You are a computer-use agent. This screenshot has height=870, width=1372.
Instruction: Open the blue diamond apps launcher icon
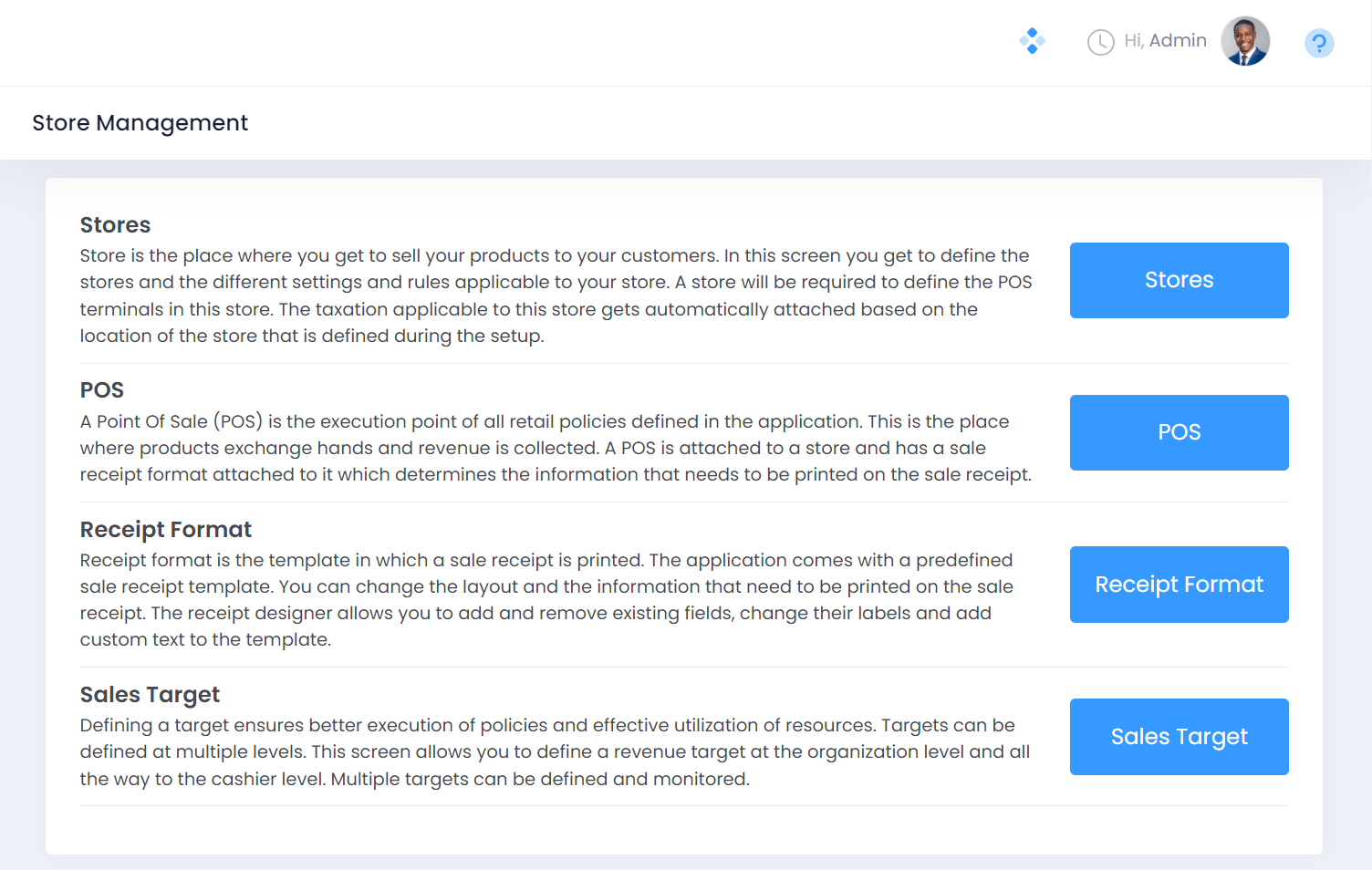(x=1032, y=41)
